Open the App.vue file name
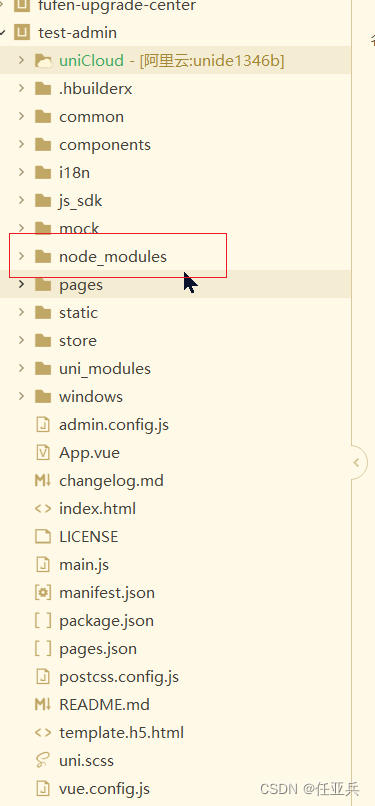The image size is (375, 806). point(89,453)
